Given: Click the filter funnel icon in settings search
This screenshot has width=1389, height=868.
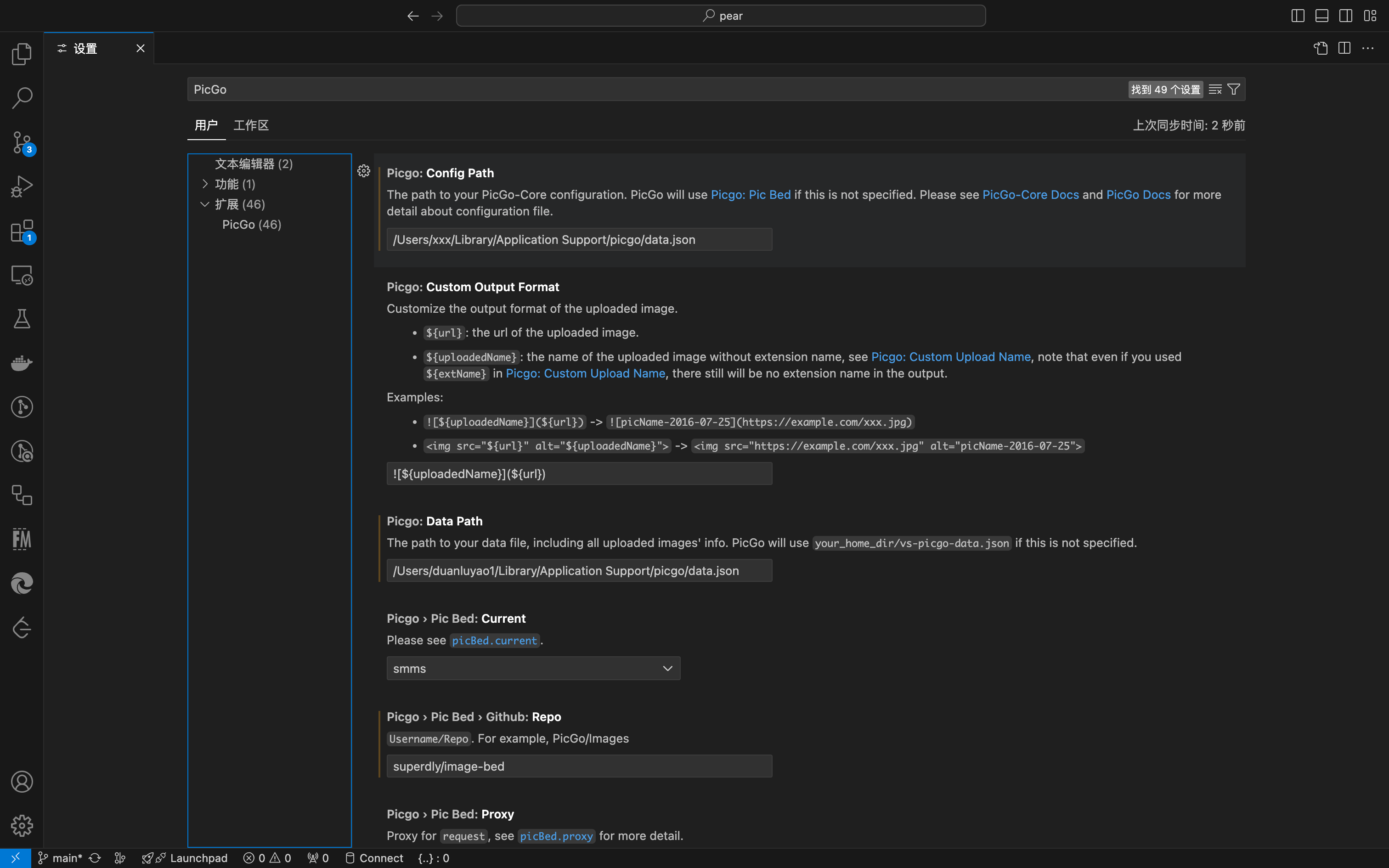Looking at the screenshot, I should [x=1233, y=90].
